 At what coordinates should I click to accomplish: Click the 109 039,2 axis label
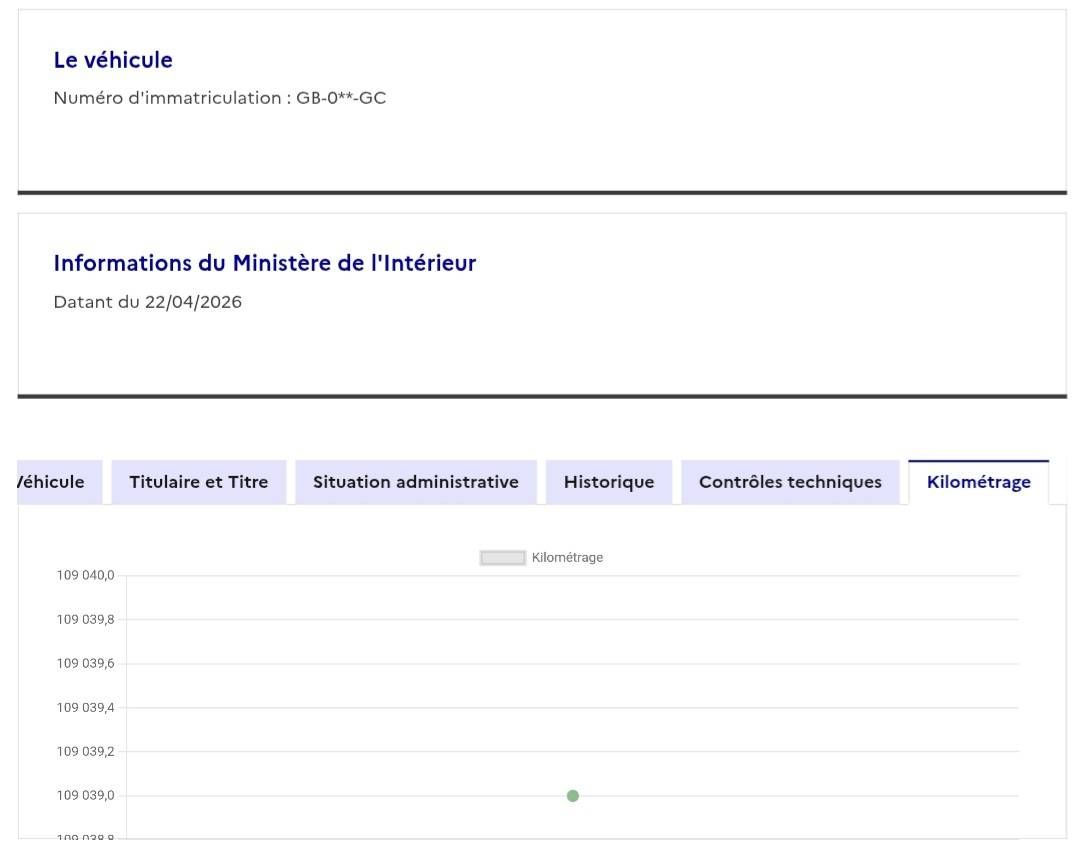pyautogui.click(x=85, y=752)
